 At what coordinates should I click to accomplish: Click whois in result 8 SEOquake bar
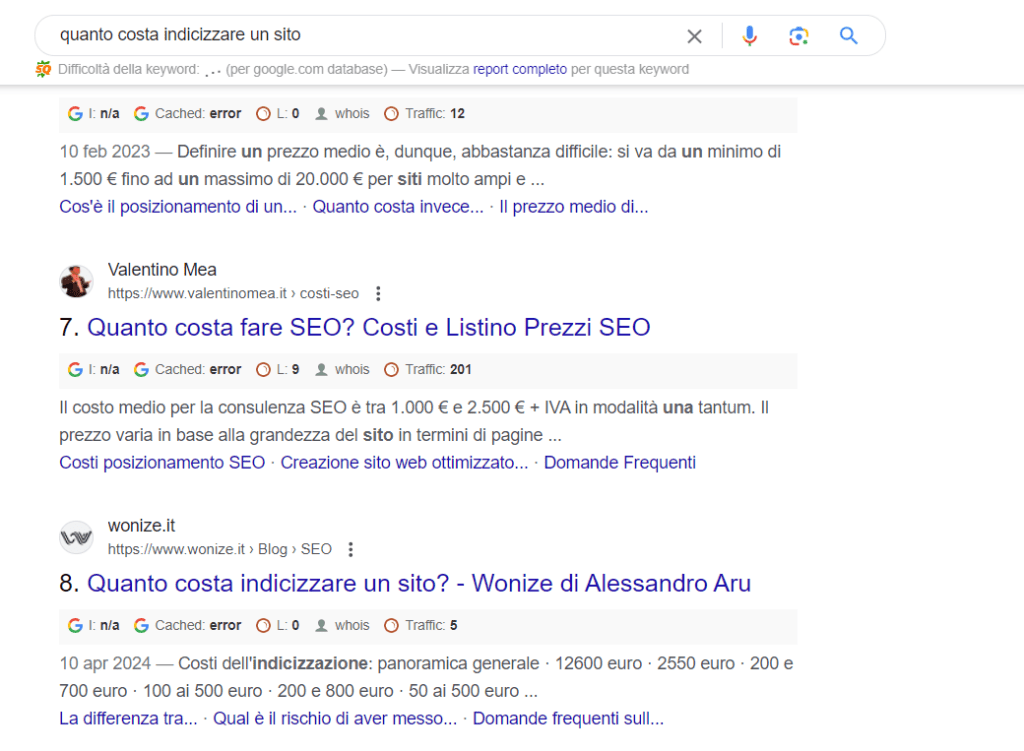click(x=342, y=626)
